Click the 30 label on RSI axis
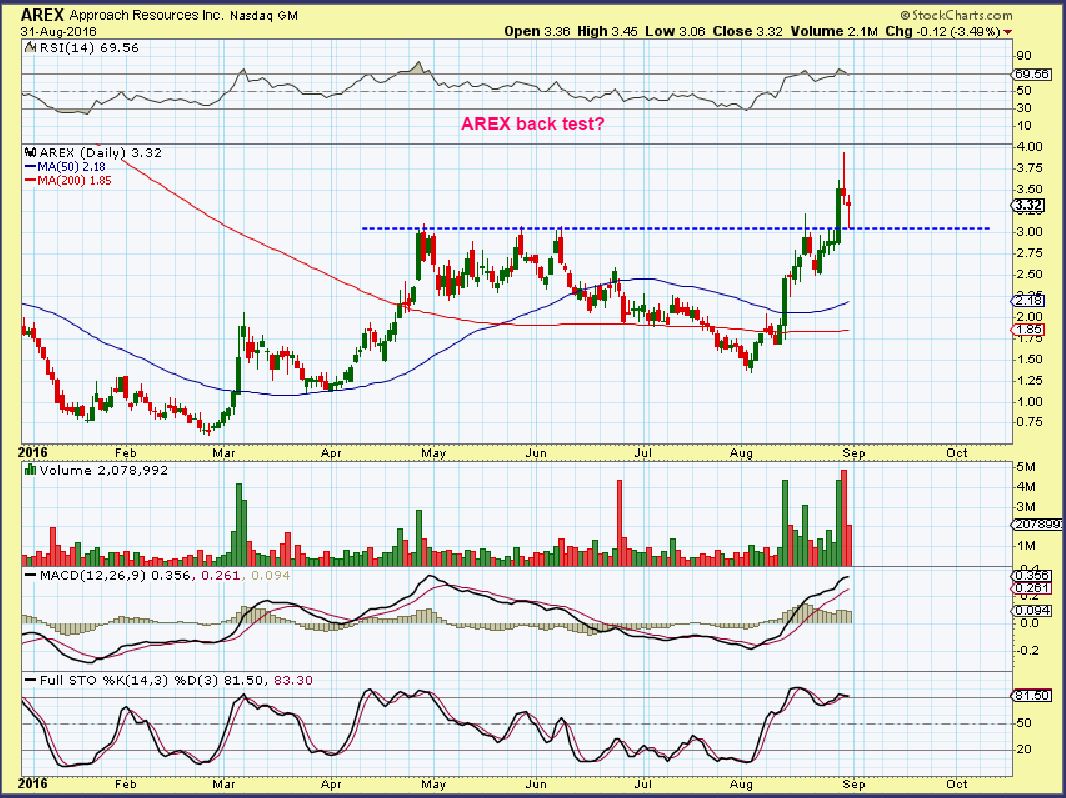 coord(1024,108)
